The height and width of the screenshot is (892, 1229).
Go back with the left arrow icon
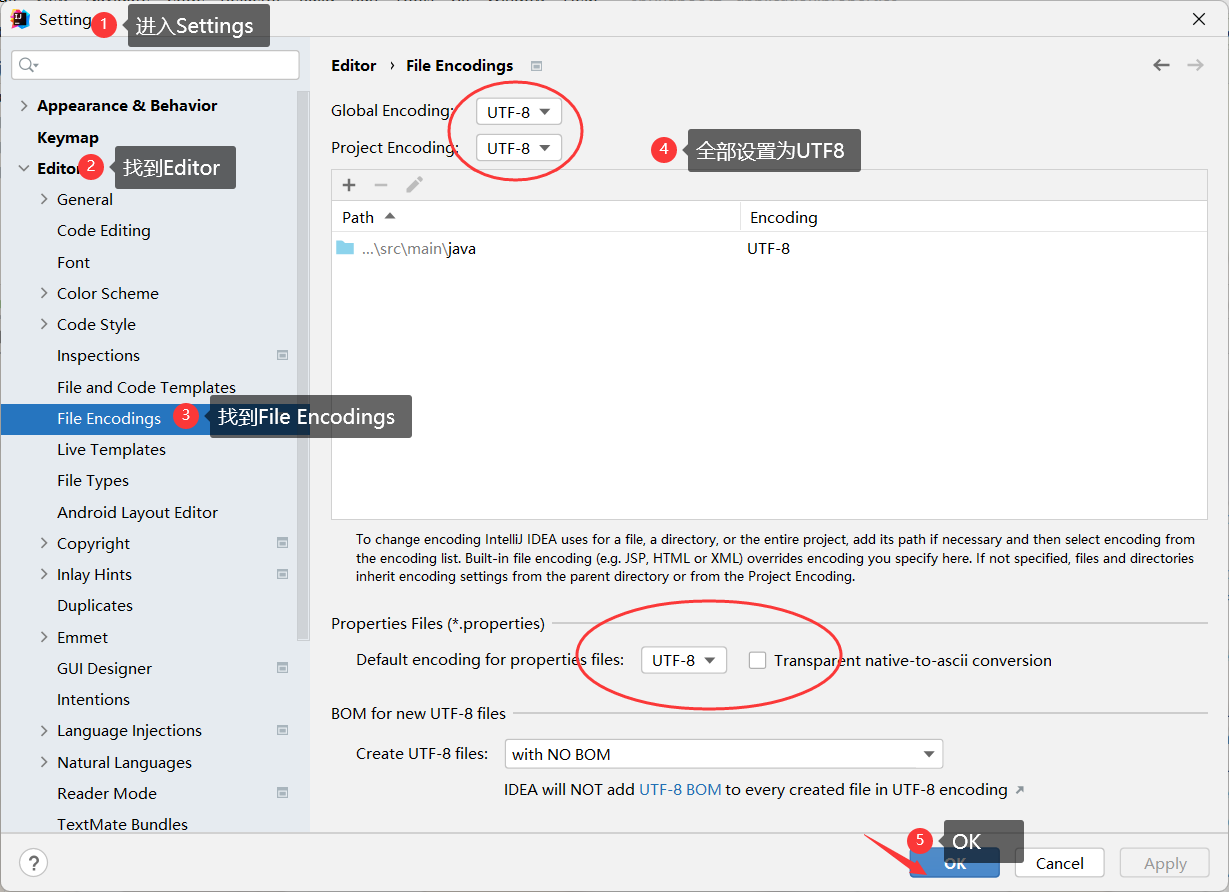coord(1161,65)
